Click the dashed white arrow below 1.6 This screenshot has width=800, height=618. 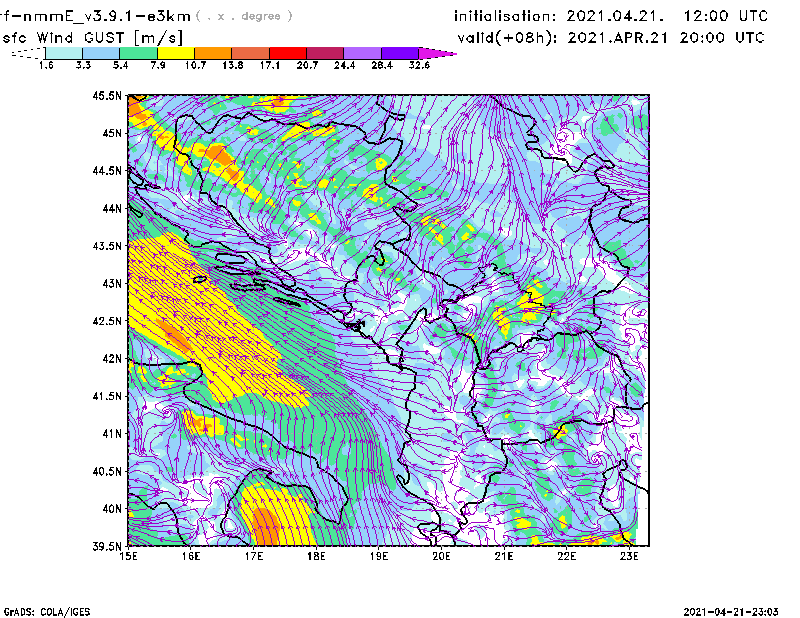tap(28, 53)
